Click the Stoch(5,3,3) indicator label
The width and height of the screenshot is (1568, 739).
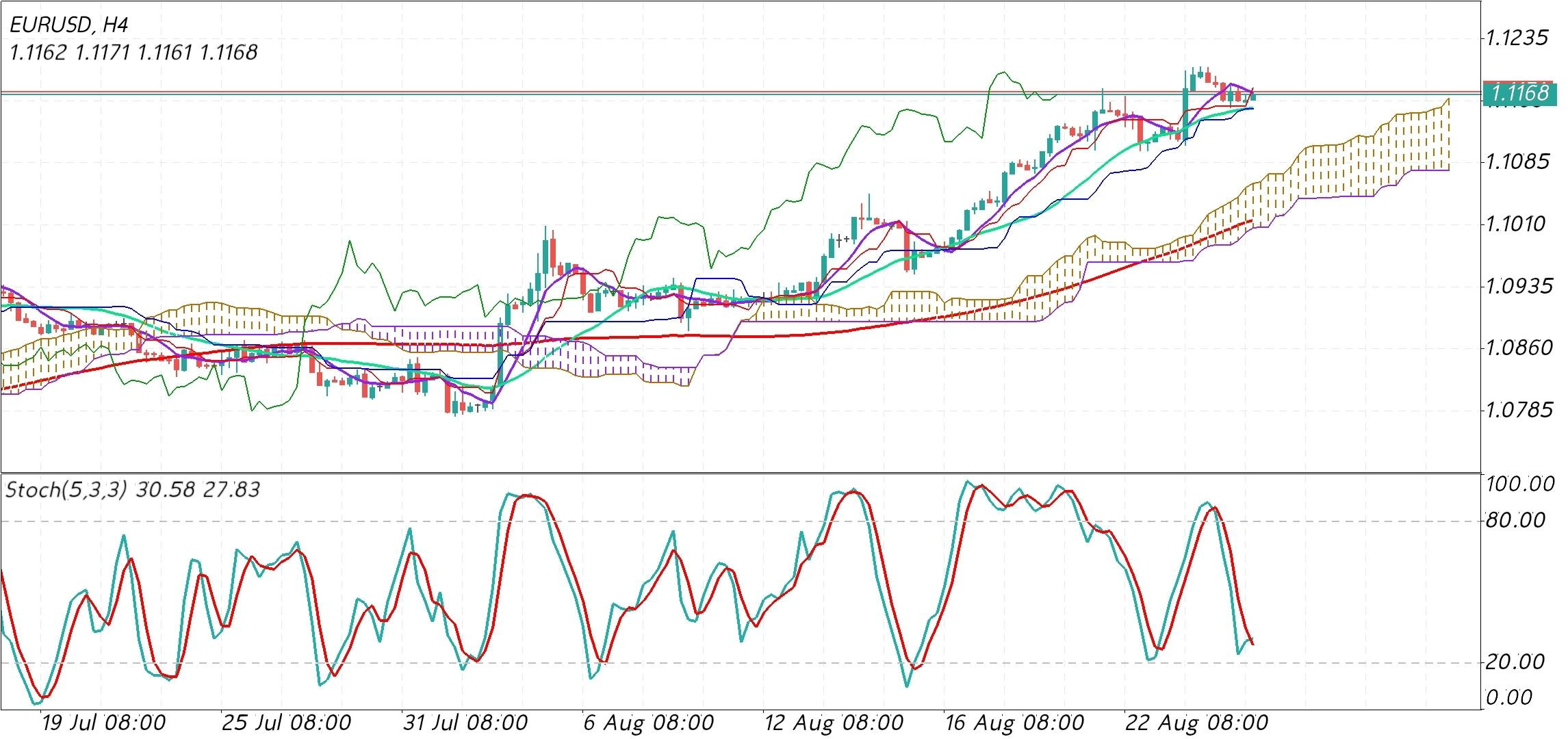[66, 490]
